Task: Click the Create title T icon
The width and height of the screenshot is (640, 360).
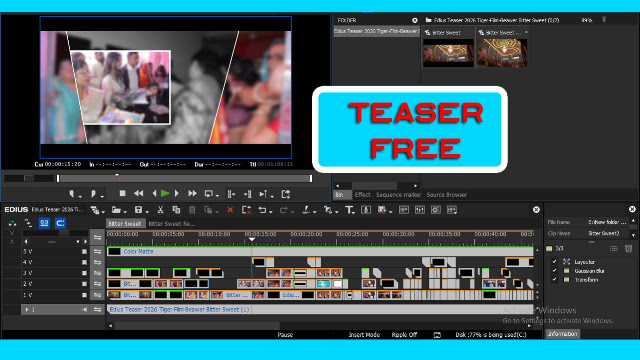Action: (x=349, y=210)
